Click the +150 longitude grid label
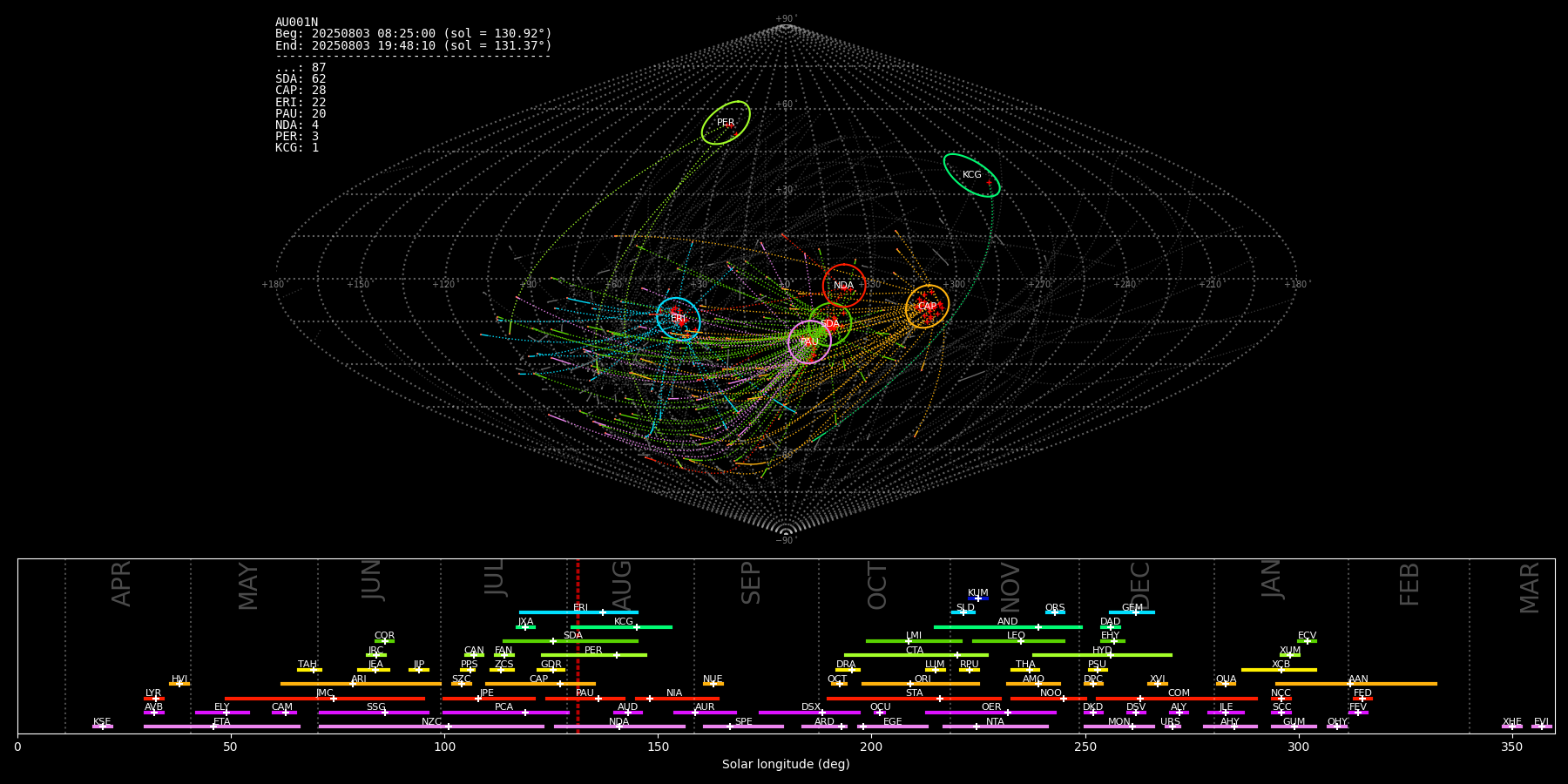The image size is (1568, 784). coord(358,284)
